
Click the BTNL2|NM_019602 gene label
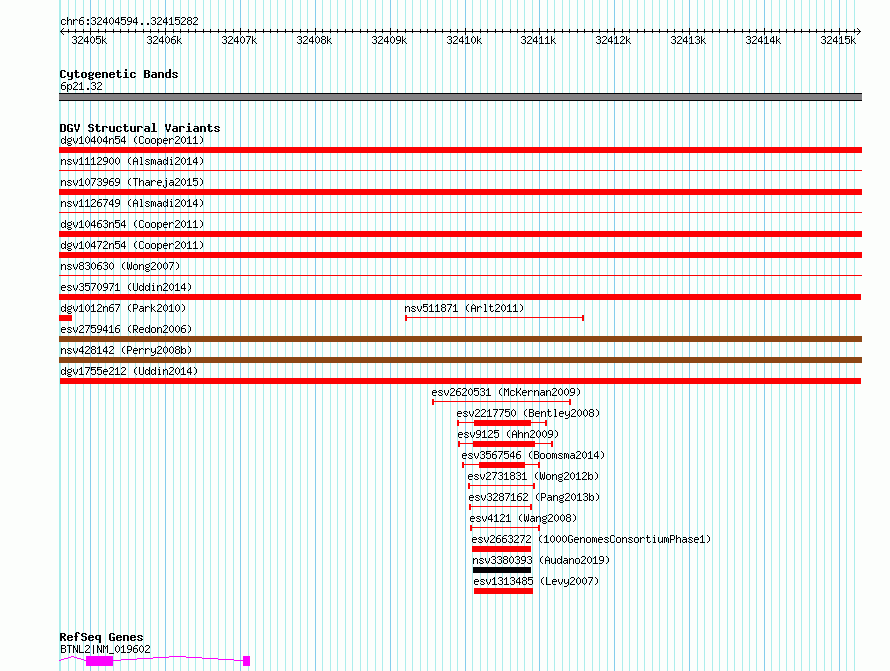(105, 649)
